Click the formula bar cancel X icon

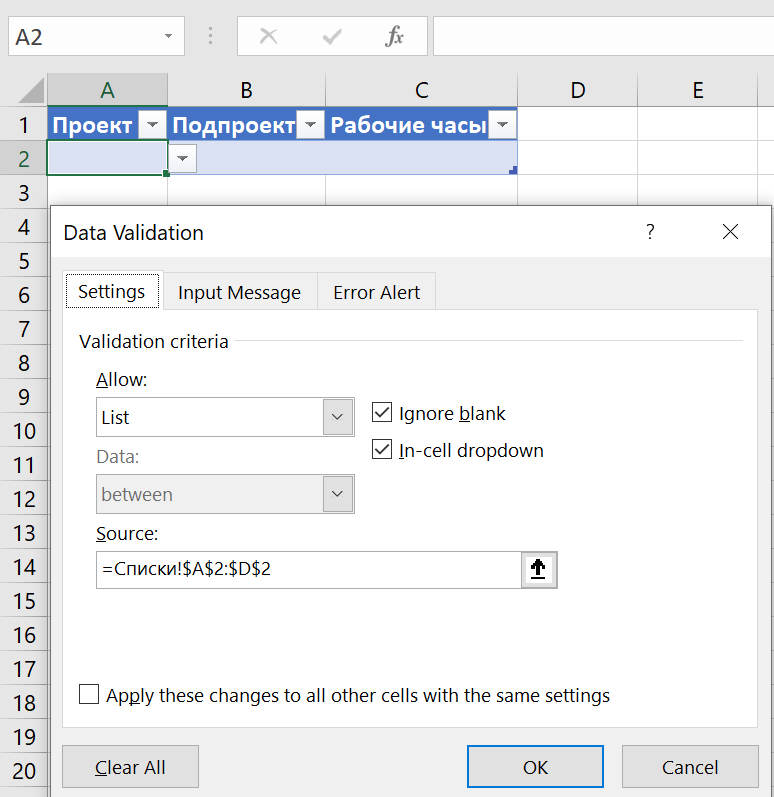pos(268,36)
